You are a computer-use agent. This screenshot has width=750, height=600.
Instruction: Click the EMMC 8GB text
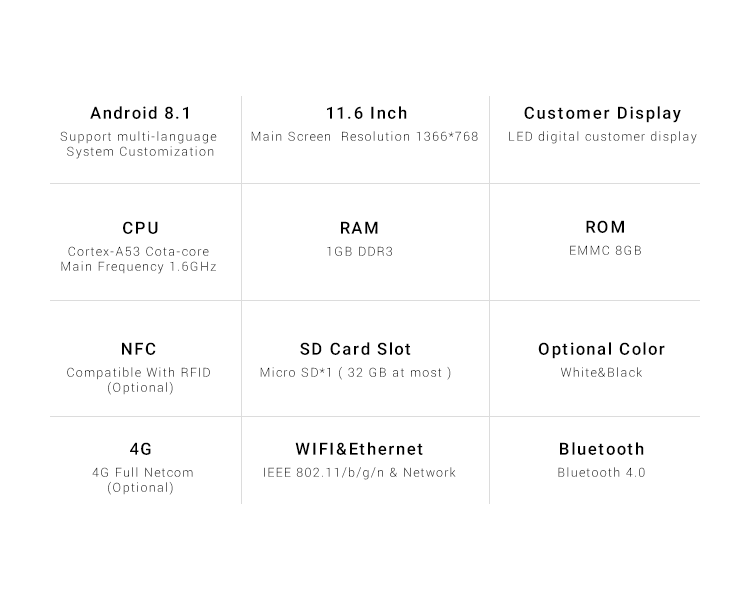[x=605, y=251]
